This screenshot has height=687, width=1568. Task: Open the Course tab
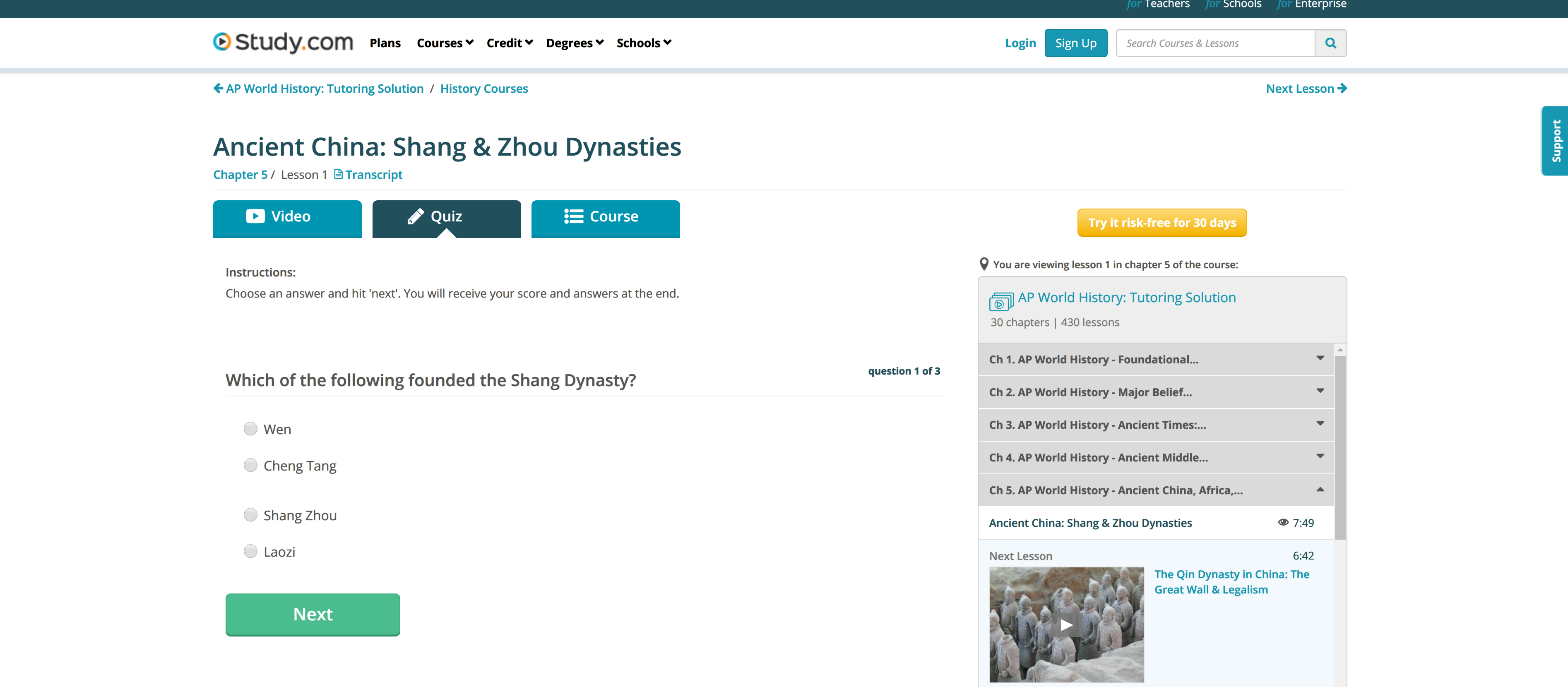[605, 217]
